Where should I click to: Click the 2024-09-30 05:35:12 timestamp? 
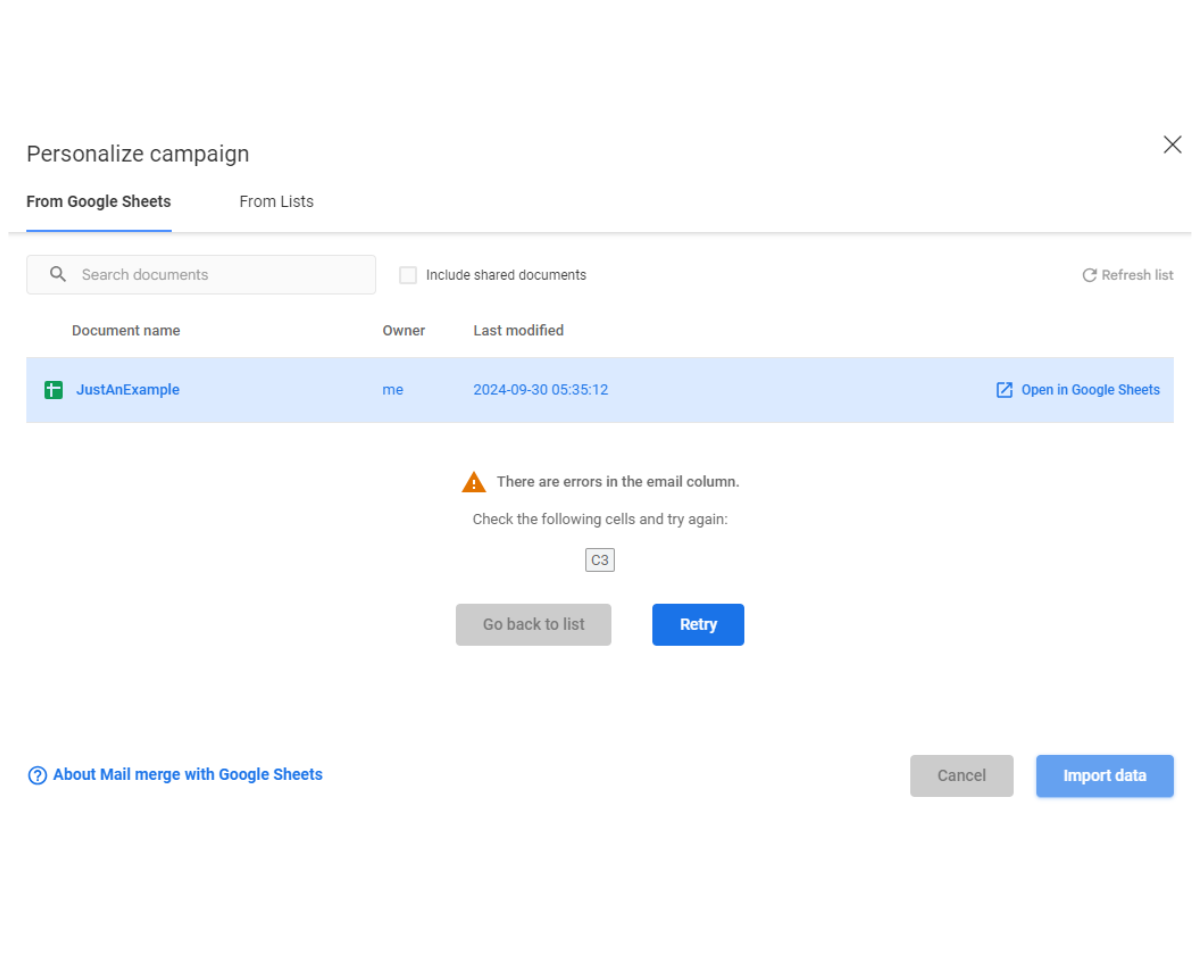pos(541,390)
